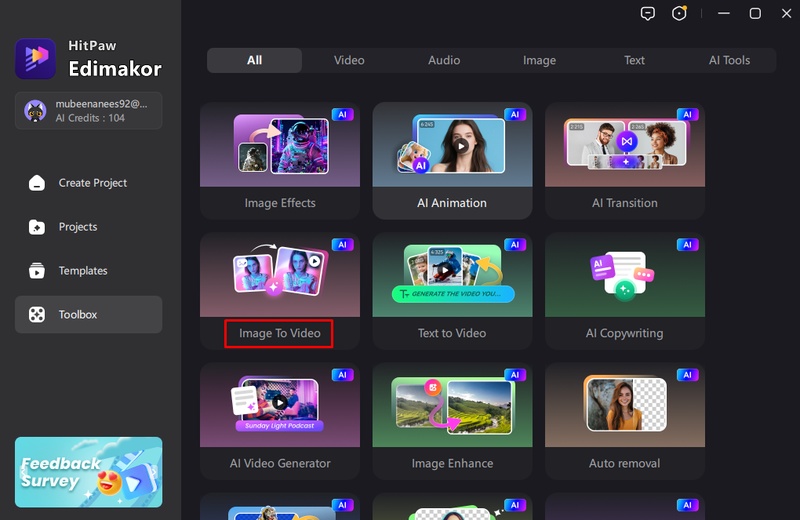
Task: Maximize the Edimakor window
Action: (755, 13)
